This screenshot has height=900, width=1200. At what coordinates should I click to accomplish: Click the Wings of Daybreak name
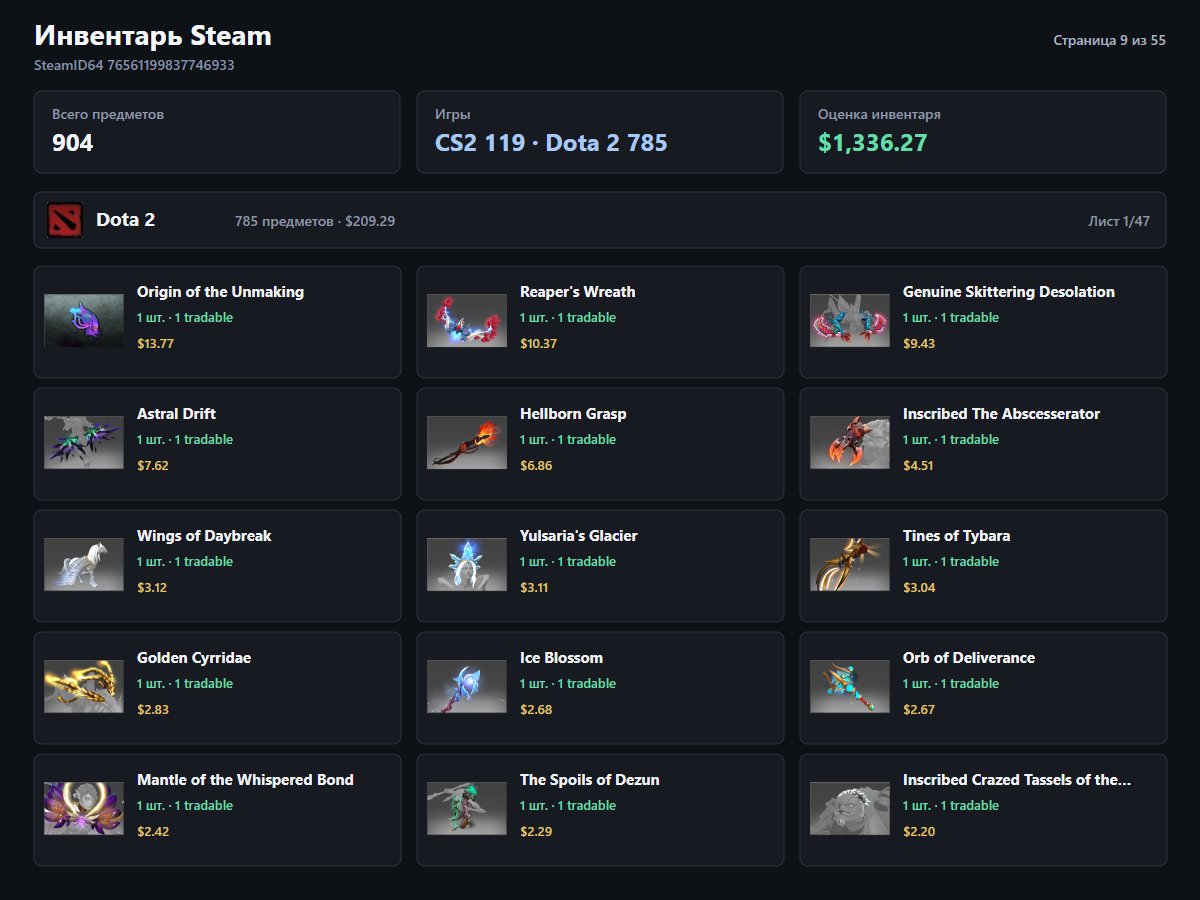[204, 536]
